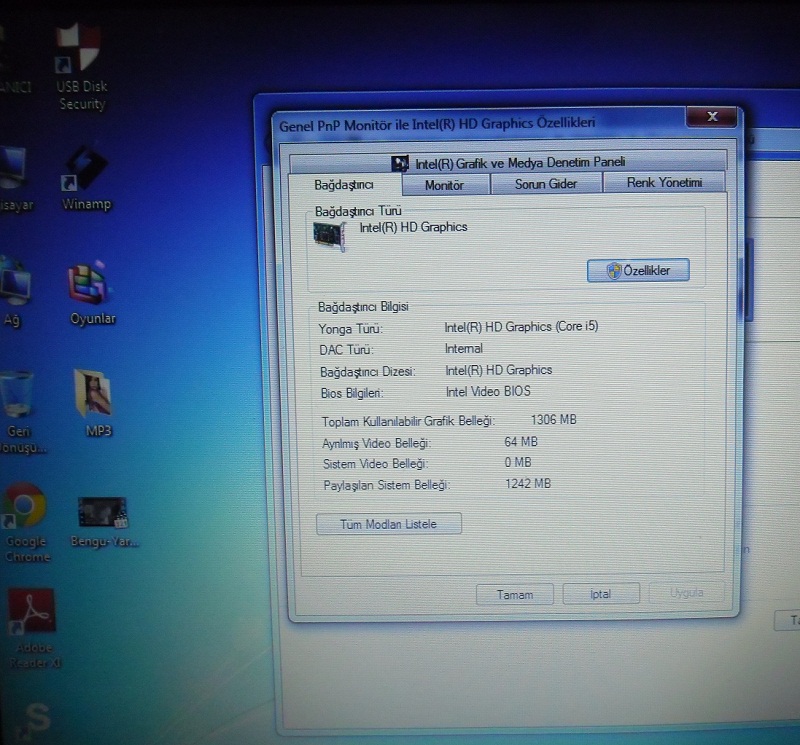Click the 'Paylaşılan Sistem Belleği:' label

(387, 485)
